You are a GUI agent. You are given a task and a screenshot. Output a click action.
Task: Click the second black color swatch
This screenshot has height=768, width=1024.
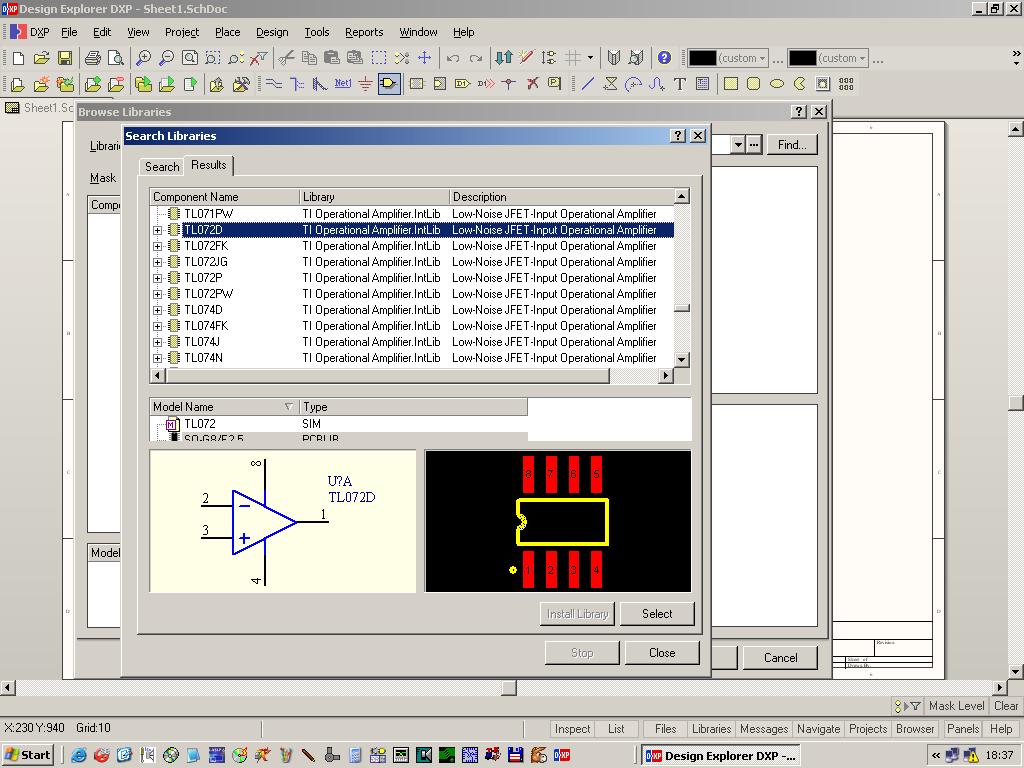[x=803, y=58]
